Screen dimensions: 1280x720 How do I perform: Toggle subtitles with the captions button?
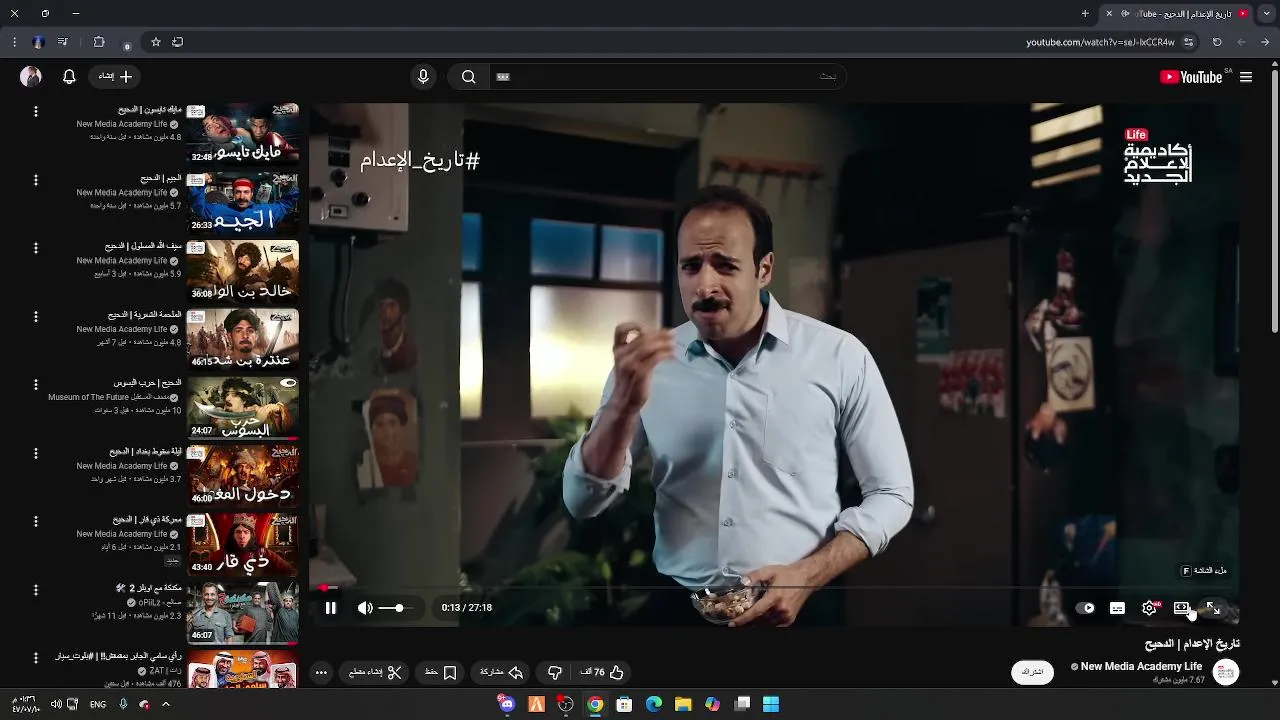[x=1117, y=607]
